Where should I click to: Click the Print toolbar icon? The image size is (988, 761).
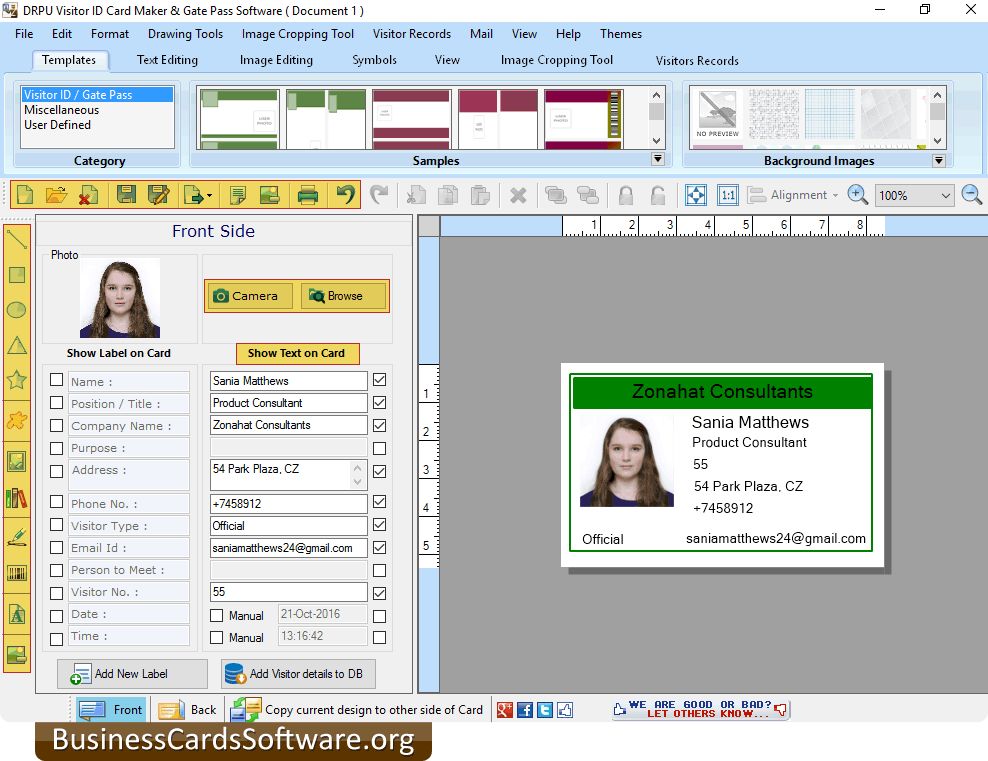coord(307,195)
